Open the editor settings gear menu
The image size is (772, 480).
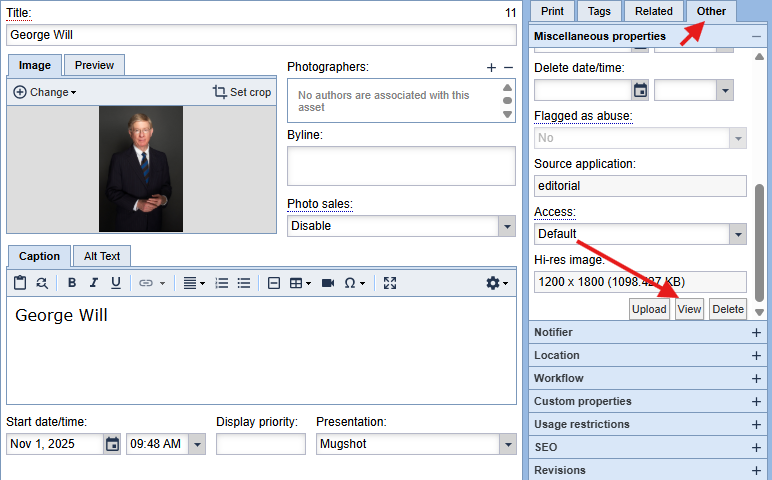click(497, 283)
